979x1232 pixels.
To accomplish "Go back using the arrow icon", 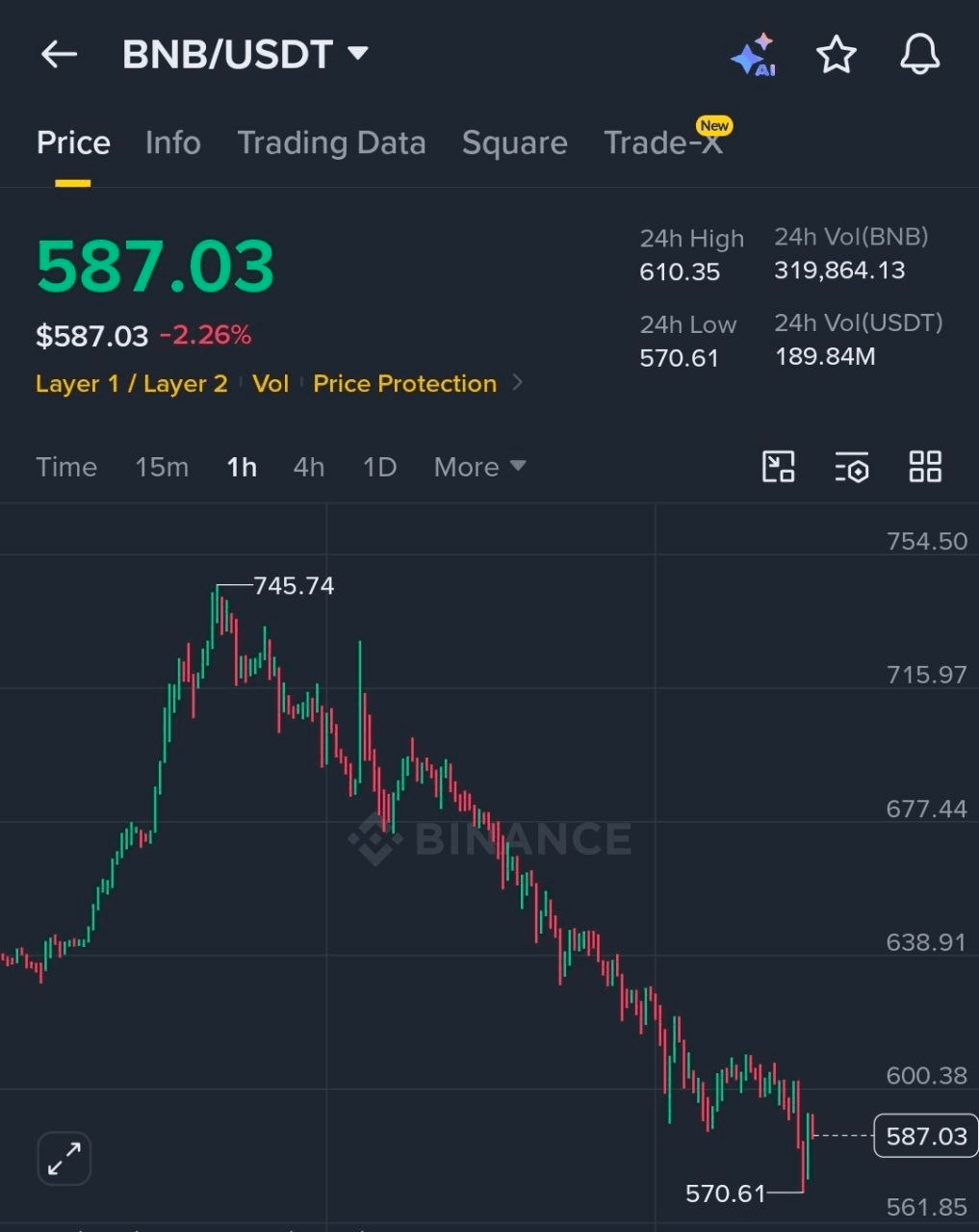I will (59, 55).
